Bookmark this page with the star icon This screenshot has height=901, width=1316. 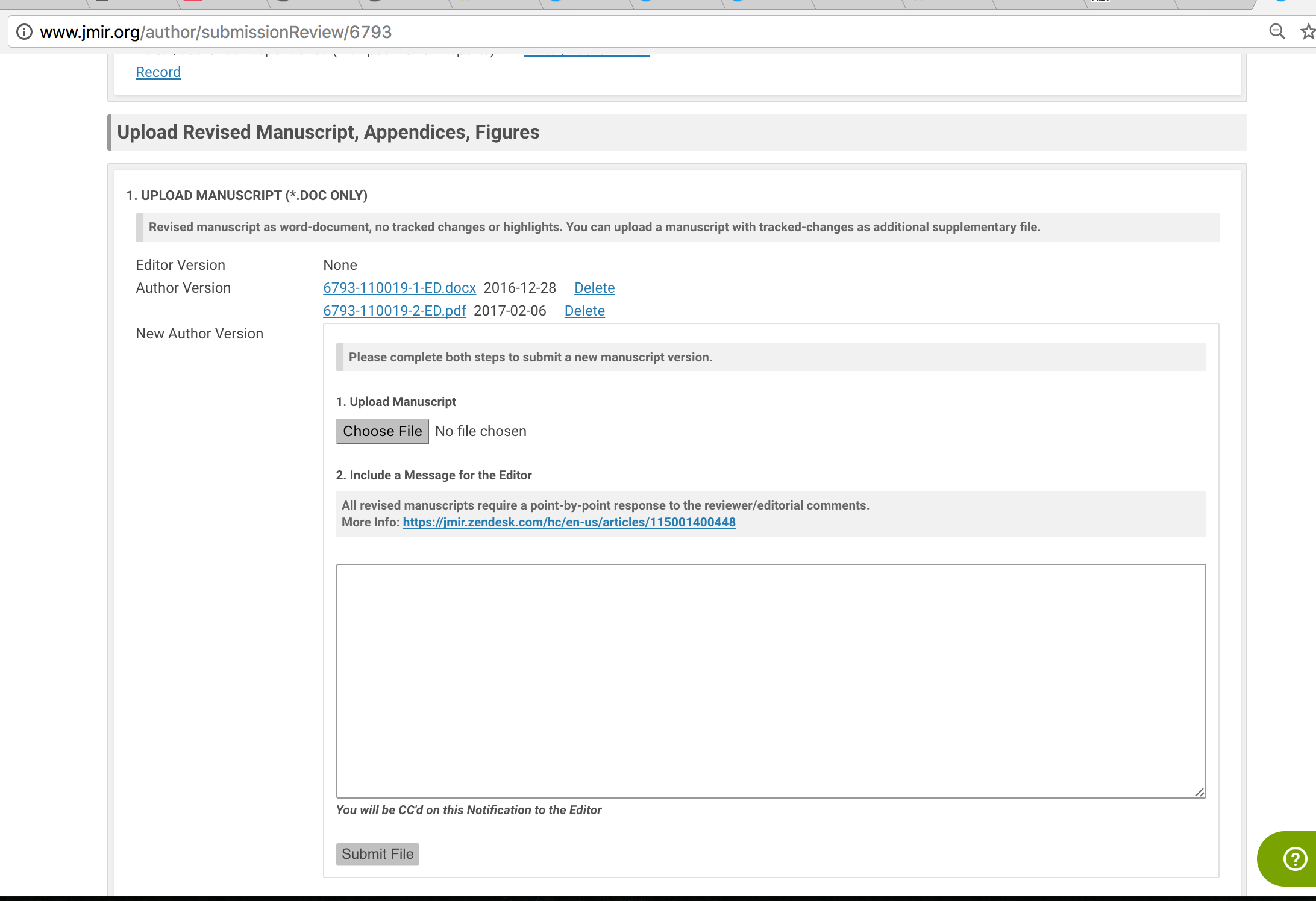click(1308, 31)
